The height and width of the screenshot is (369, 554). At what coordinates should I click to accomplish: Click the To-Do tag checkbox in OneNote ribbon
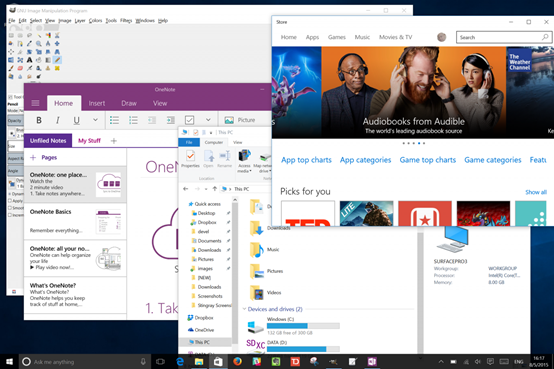click(x=189, y=120)
